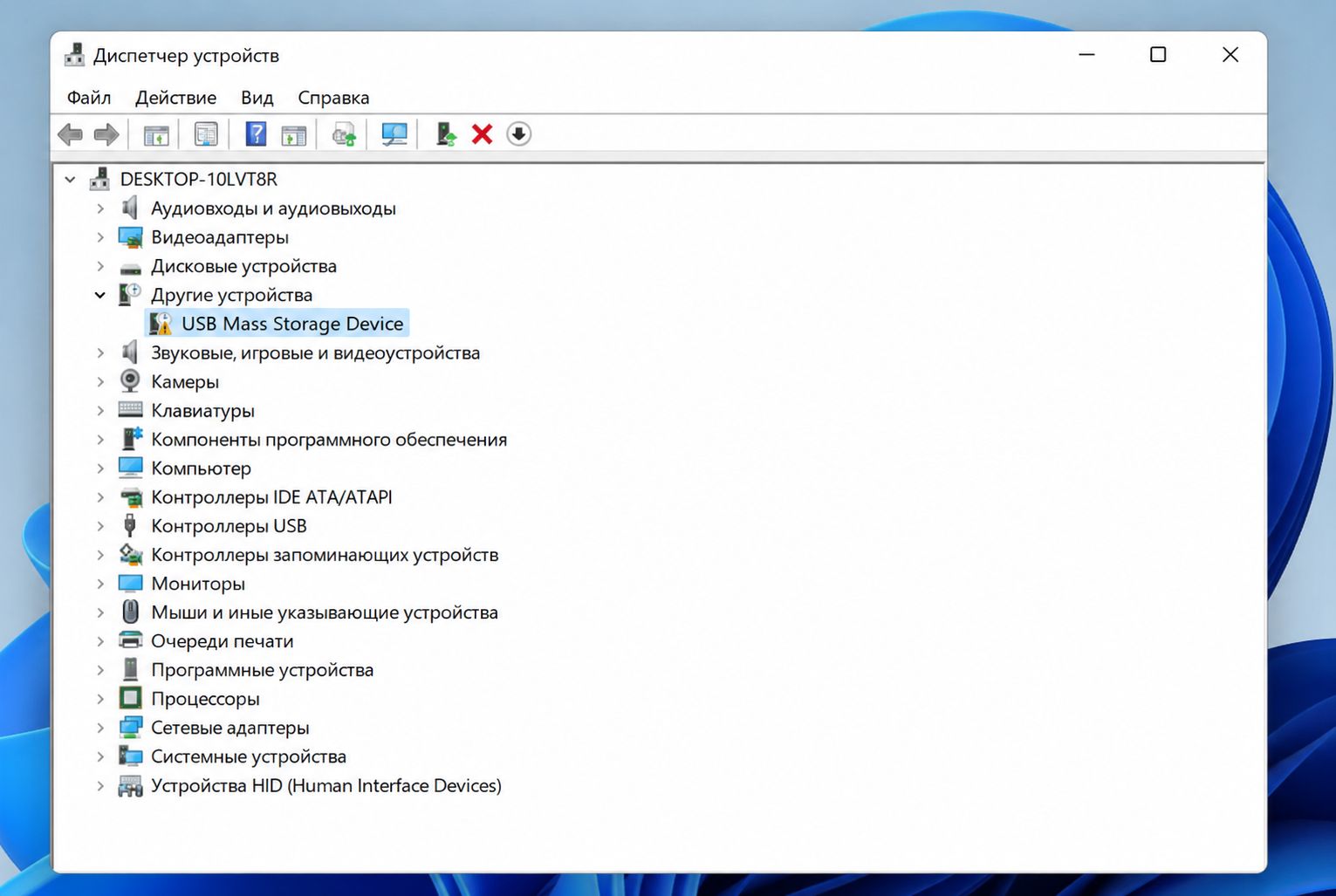1336x896 pixels.
Task: Select the Компьютер row label
Action: (201, 469)
